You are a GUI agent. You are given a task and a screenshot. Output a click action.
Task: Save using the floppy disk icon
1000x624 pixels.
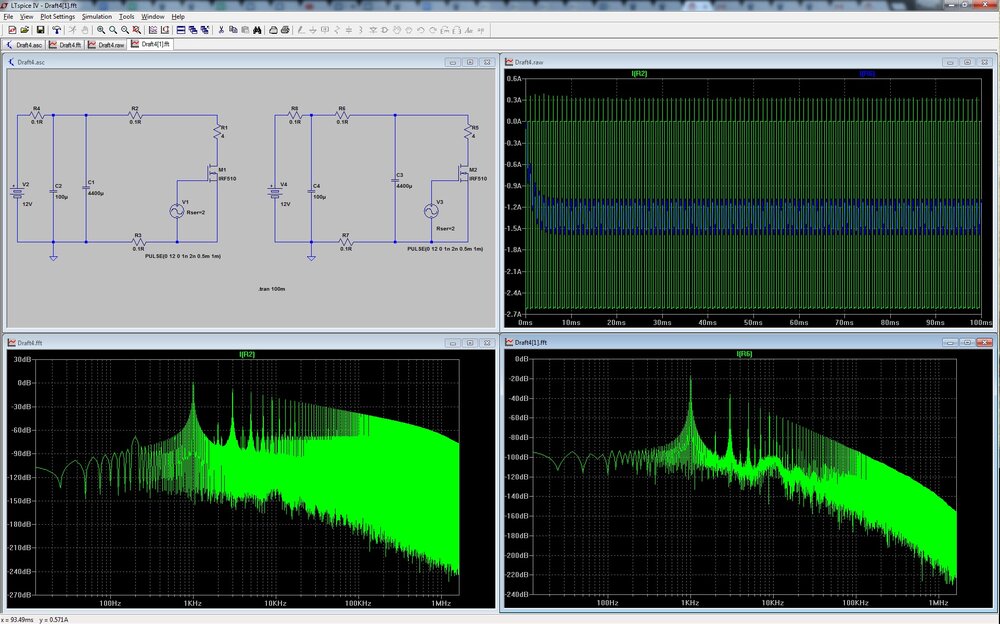[x=40, y=30]
